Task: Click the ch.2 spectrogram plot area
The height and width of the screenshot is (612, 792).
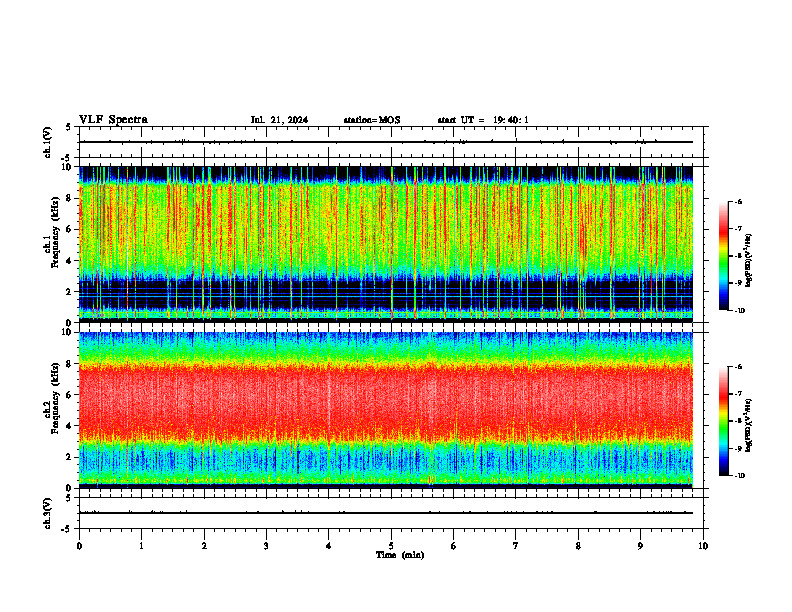Action: pos(386,410)
